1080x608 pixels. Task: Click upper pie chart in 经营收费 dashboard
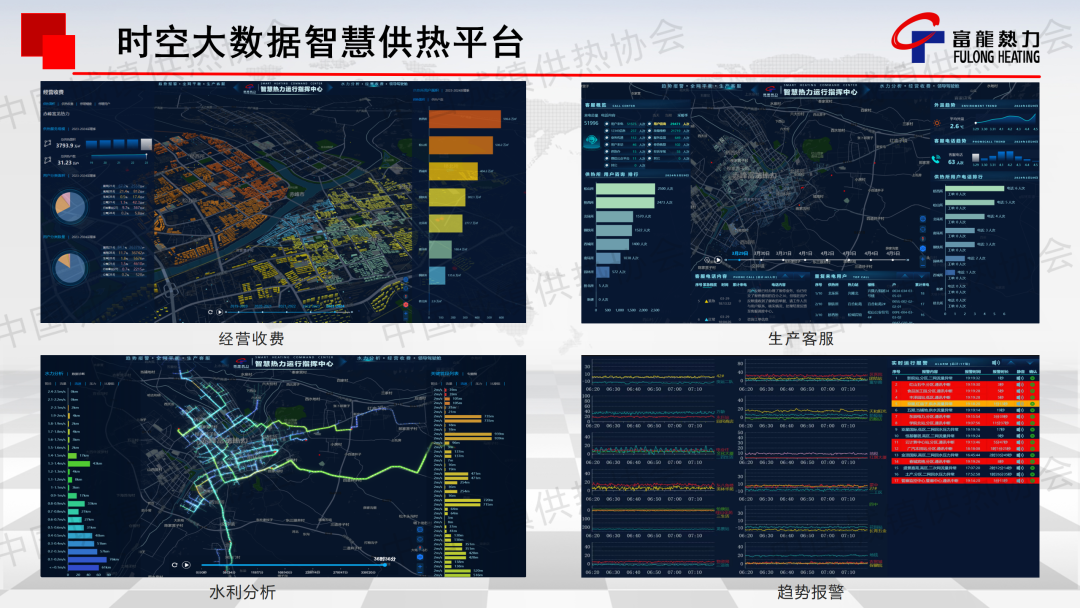tap(69, 205)
